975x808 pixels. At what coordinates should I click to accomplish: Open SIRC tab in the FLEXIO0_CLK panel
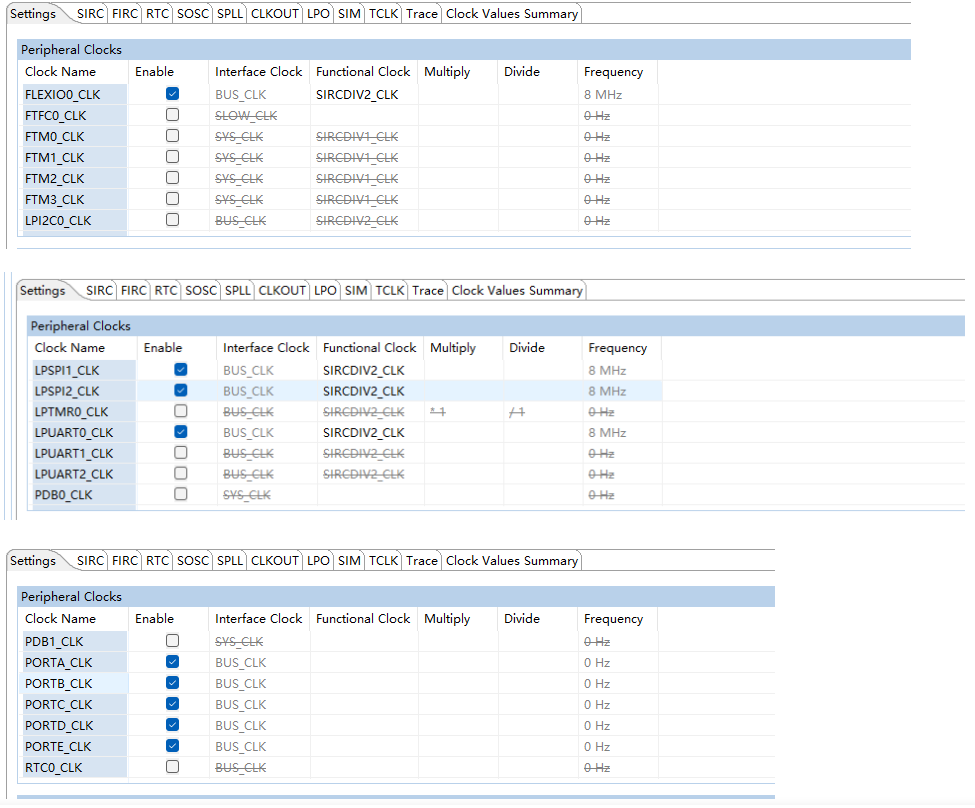click(90, 14)
